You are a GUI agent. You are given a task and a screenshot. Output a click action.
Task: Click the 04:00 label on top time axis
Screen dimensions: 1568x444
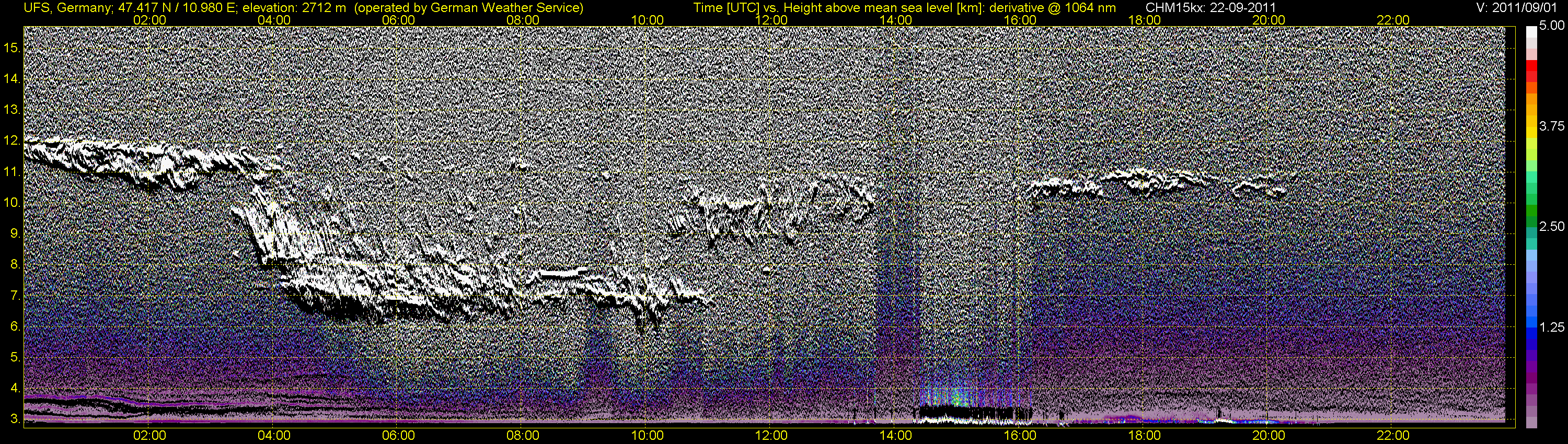[x=274, y=20]
